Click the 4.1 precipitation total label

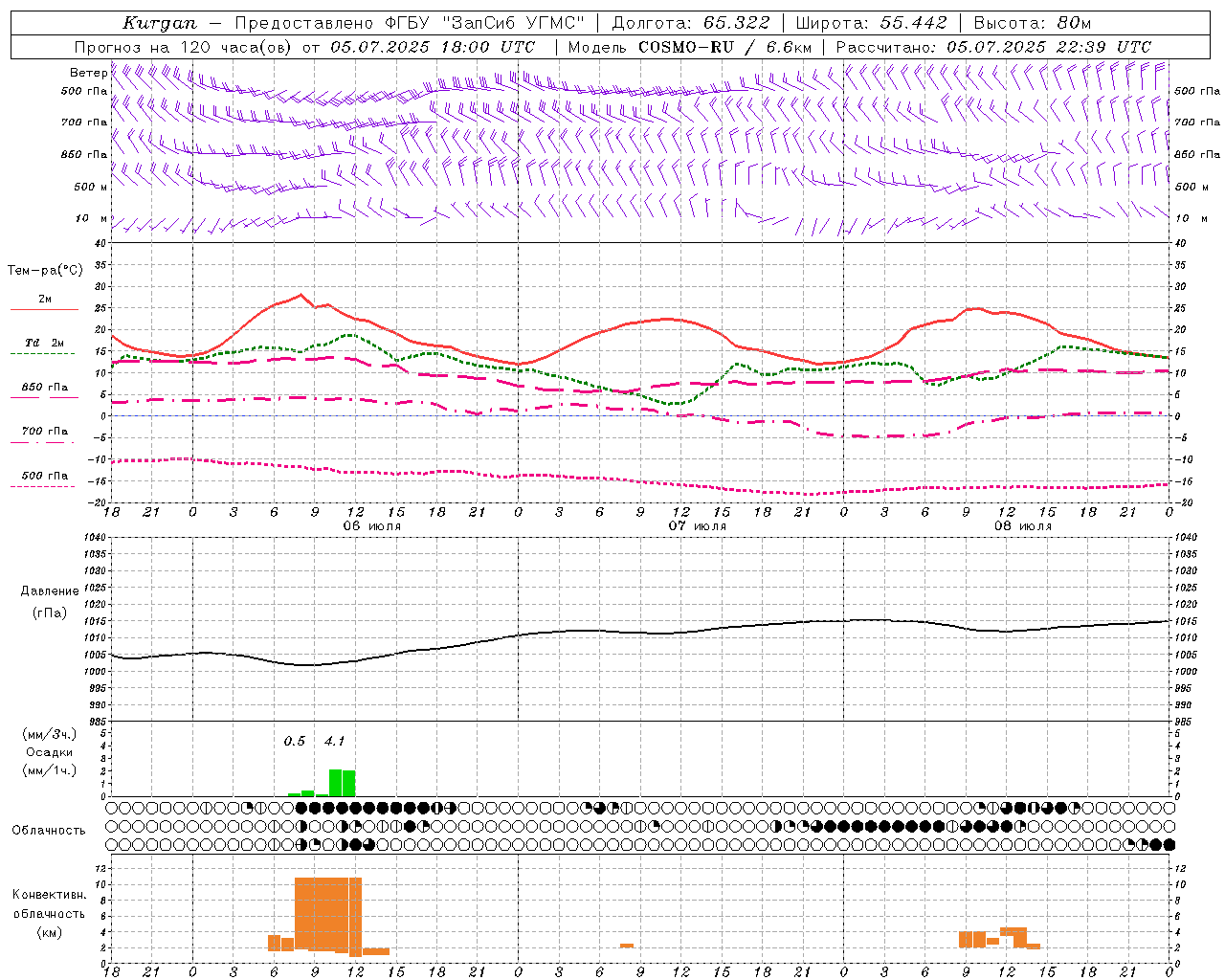(x=334, y=741)
